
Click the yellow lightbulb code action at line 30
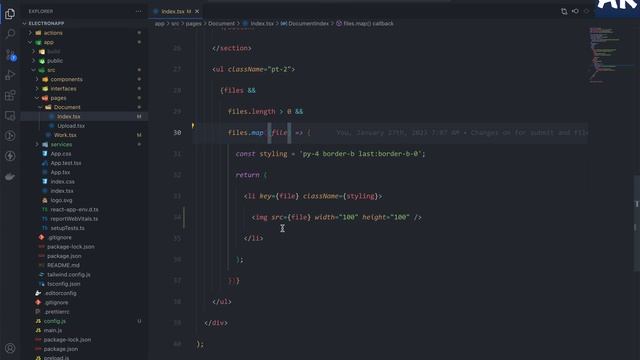coord(193,126)
